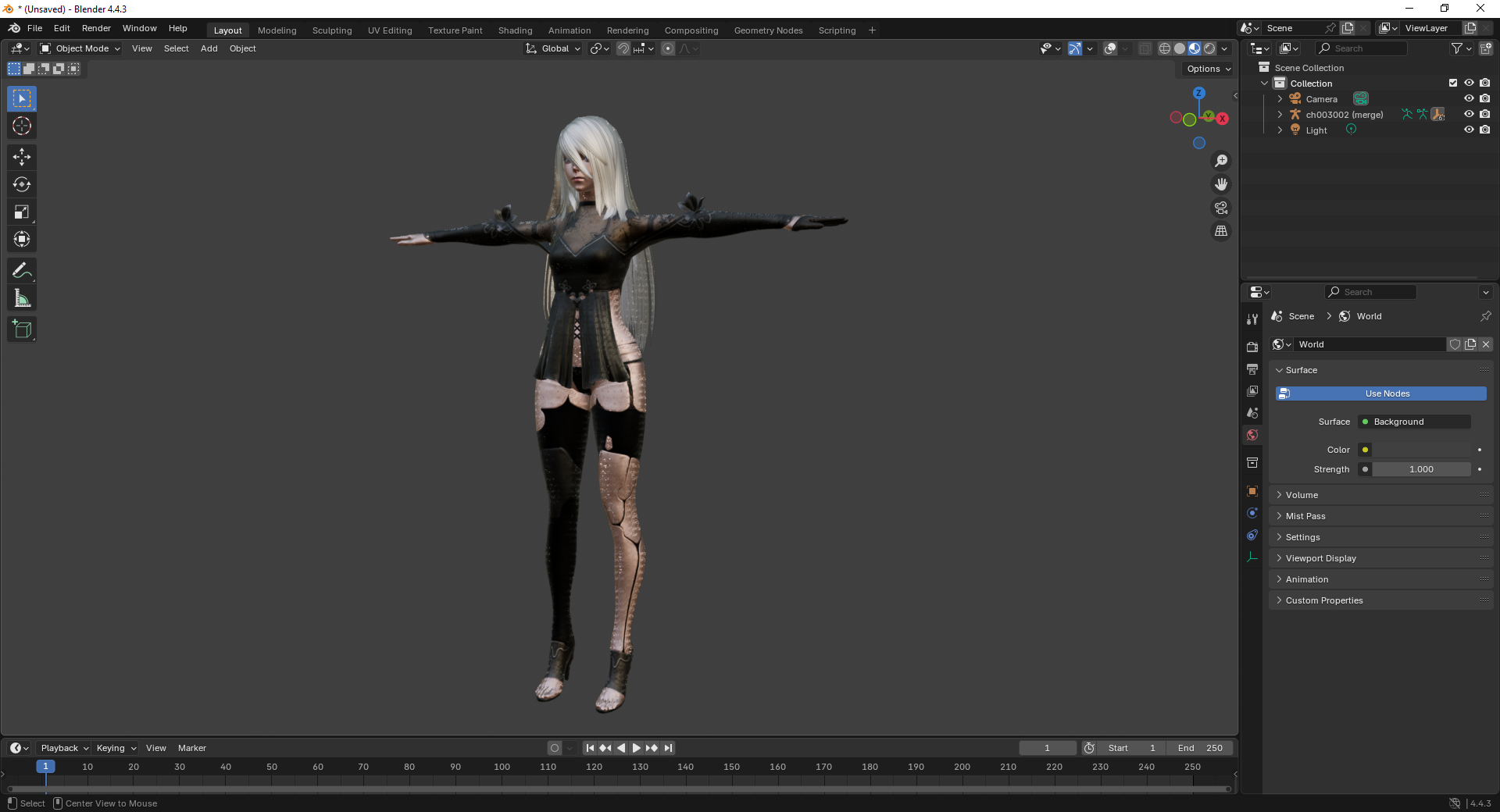Select the Scale tool
This screenshot has width=1500, height=812.
(22, 212)
